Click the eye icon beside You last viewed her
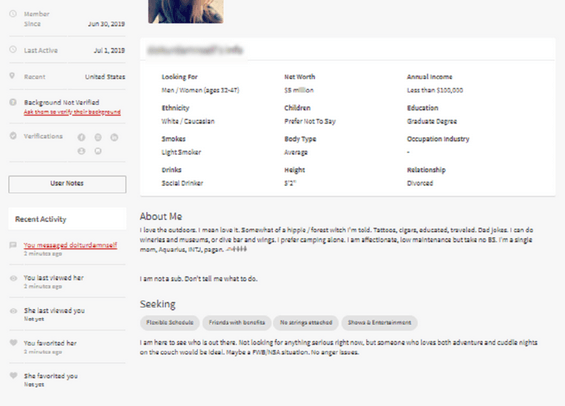565x406 pixels. click(13, 278)
